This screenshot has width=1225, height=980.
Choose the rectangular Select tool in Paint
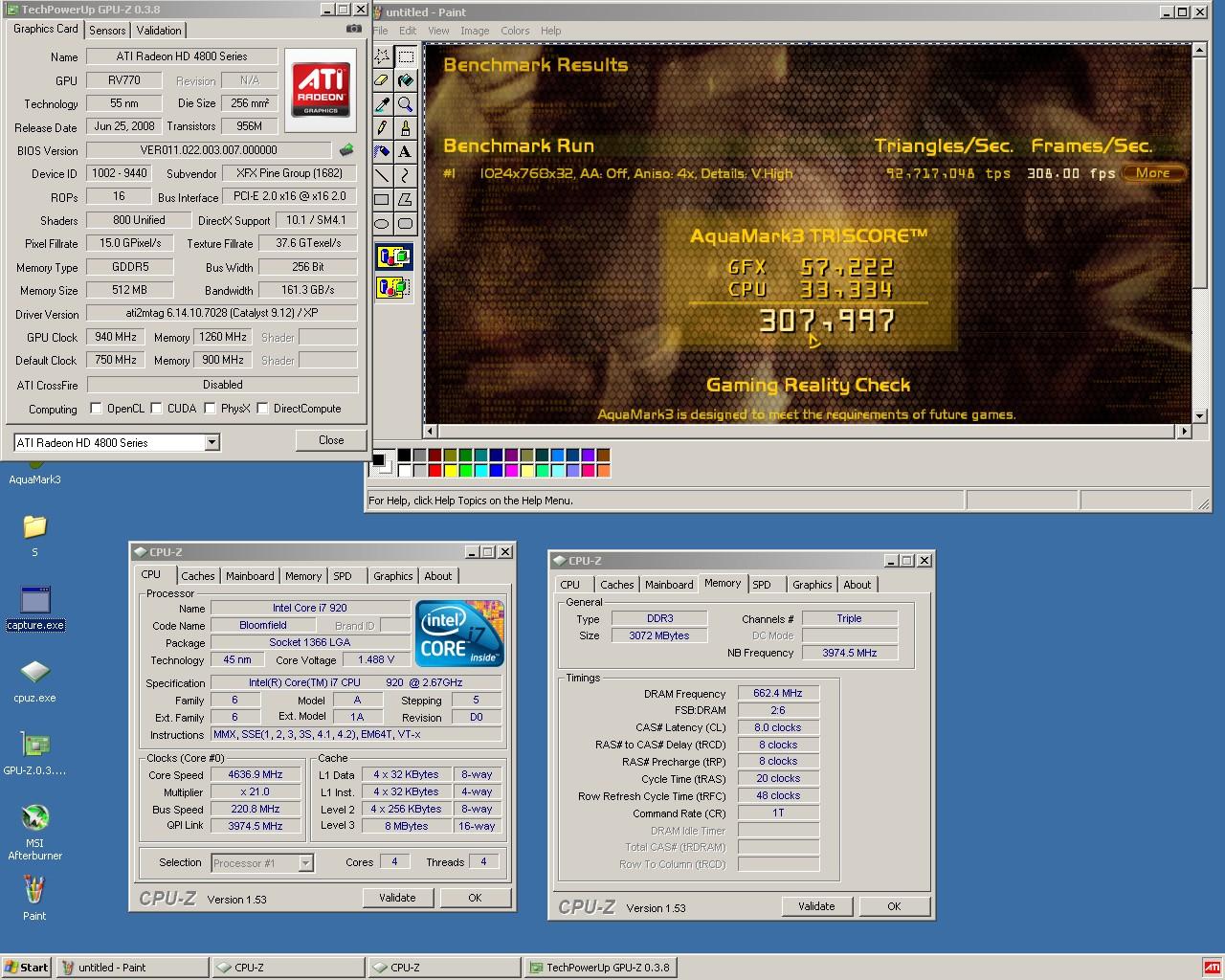[x=406, y=56]
